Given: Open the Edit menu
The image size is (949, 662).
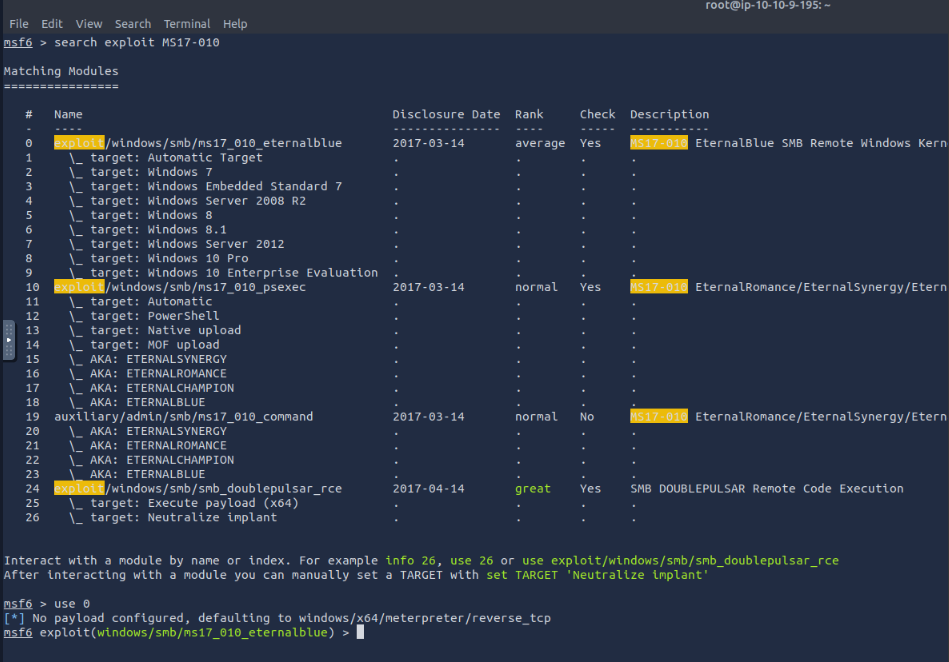Looking at the screenshot, I should [52, 24].
